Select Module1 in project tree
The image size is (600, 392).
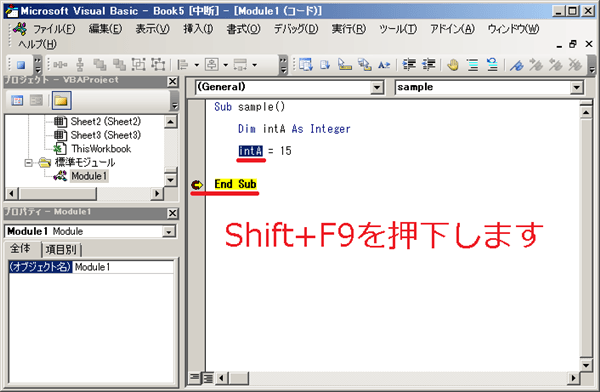(89, 176)
